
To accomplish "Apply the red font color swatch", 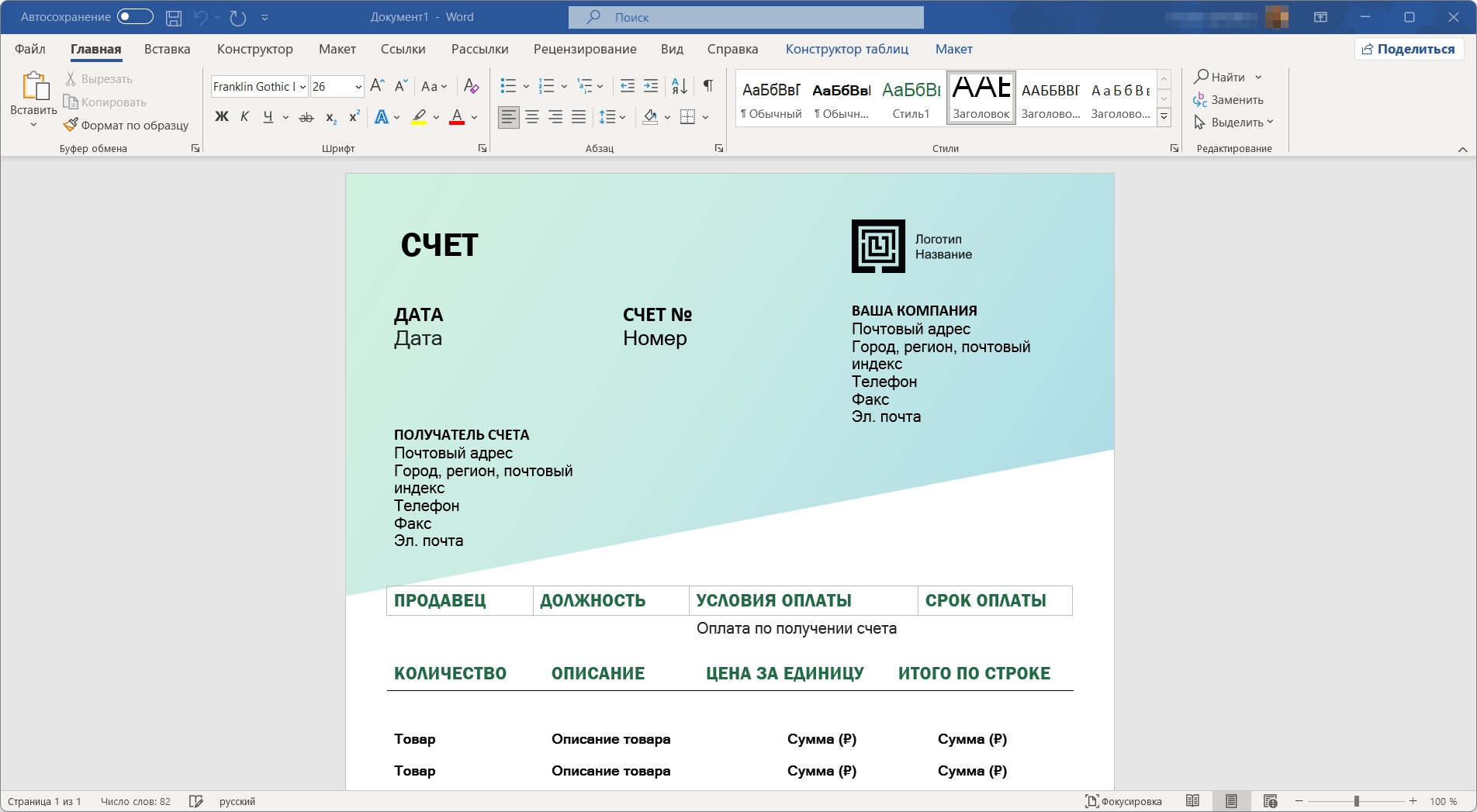I will (x=457, y=117).
